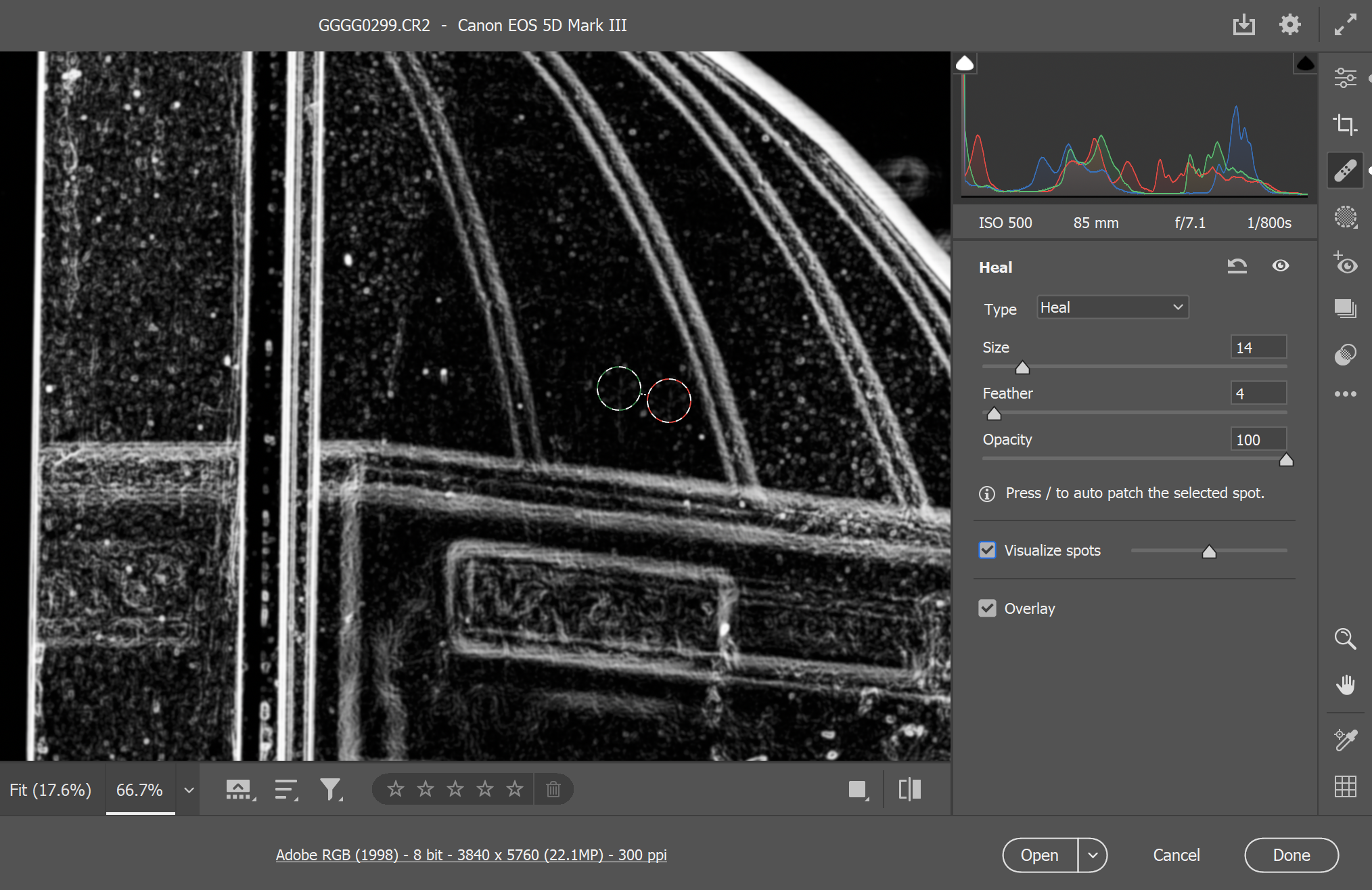Select the Heal tool bandage icon
Image resolution: width=1372 pixels, height=890 pixels.
click(x=1346, y=170)
